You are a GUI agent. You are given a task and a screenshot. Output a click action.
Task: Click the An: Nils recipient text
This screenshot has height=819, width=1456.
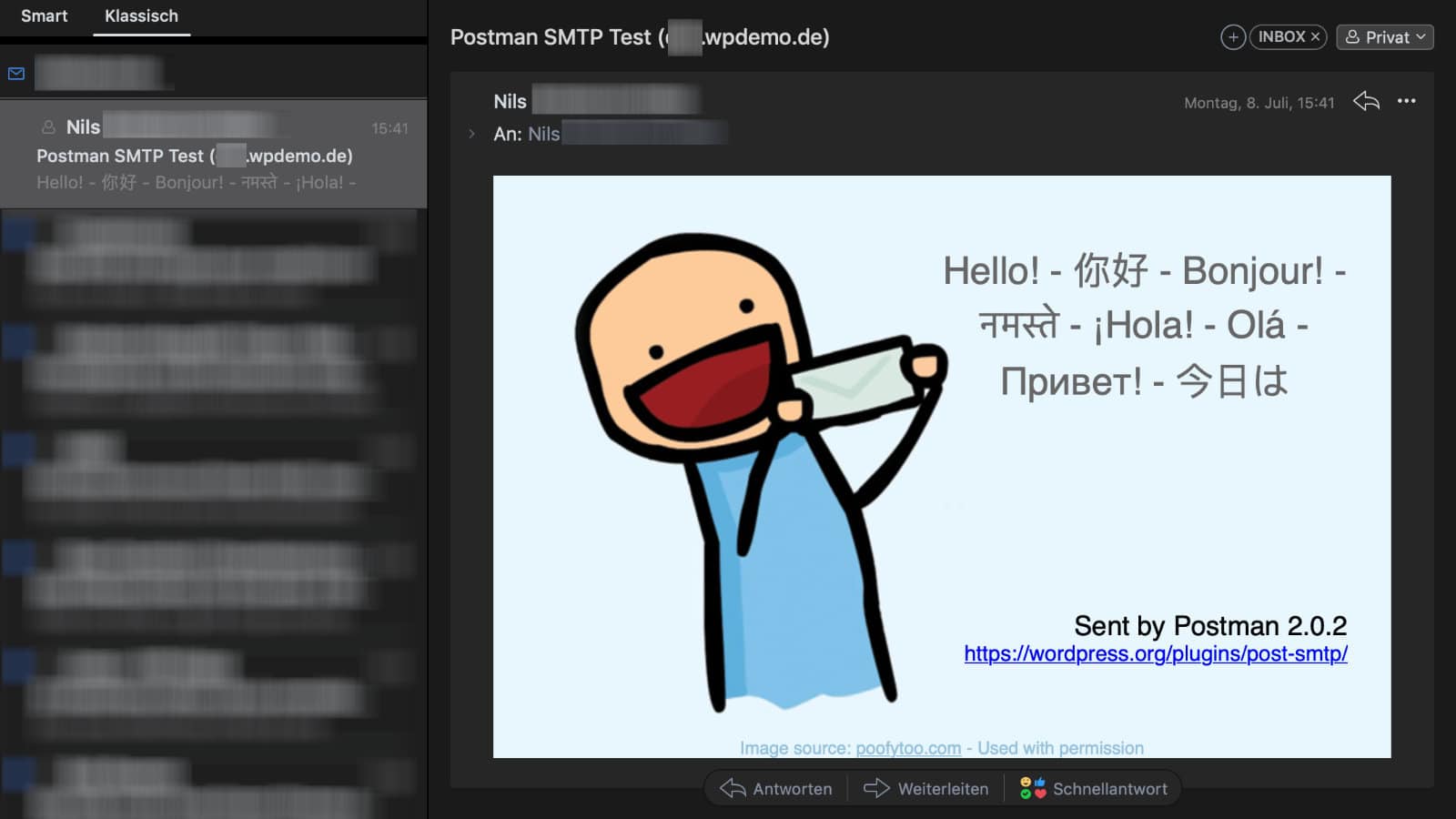[x=526, y=134]
